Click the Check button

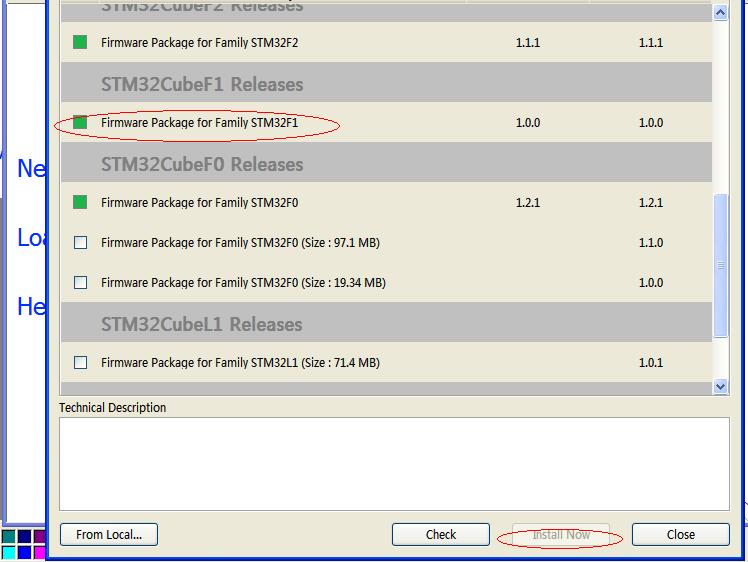[441, 534]
